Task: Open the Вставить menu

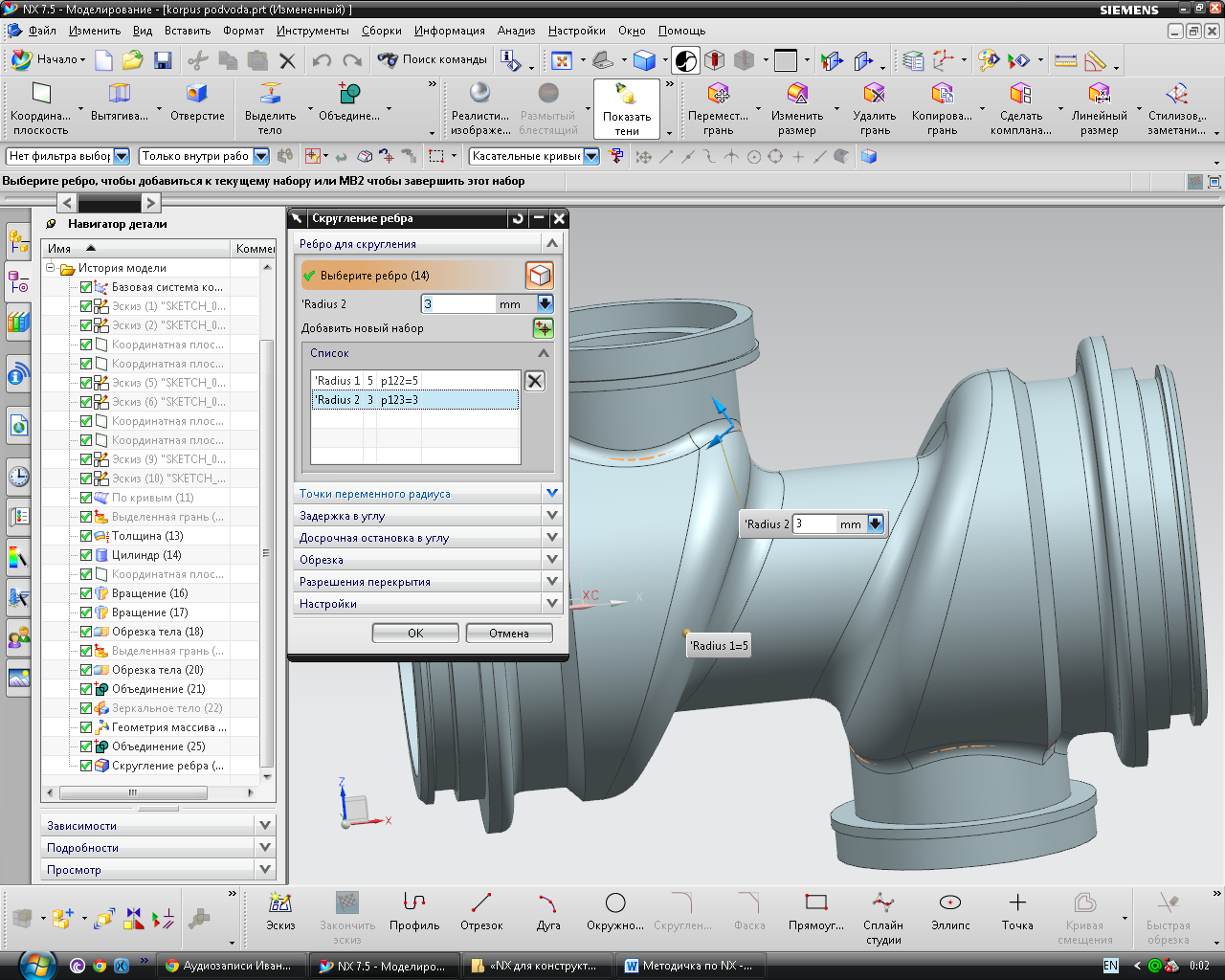Action: coord(187,31)
